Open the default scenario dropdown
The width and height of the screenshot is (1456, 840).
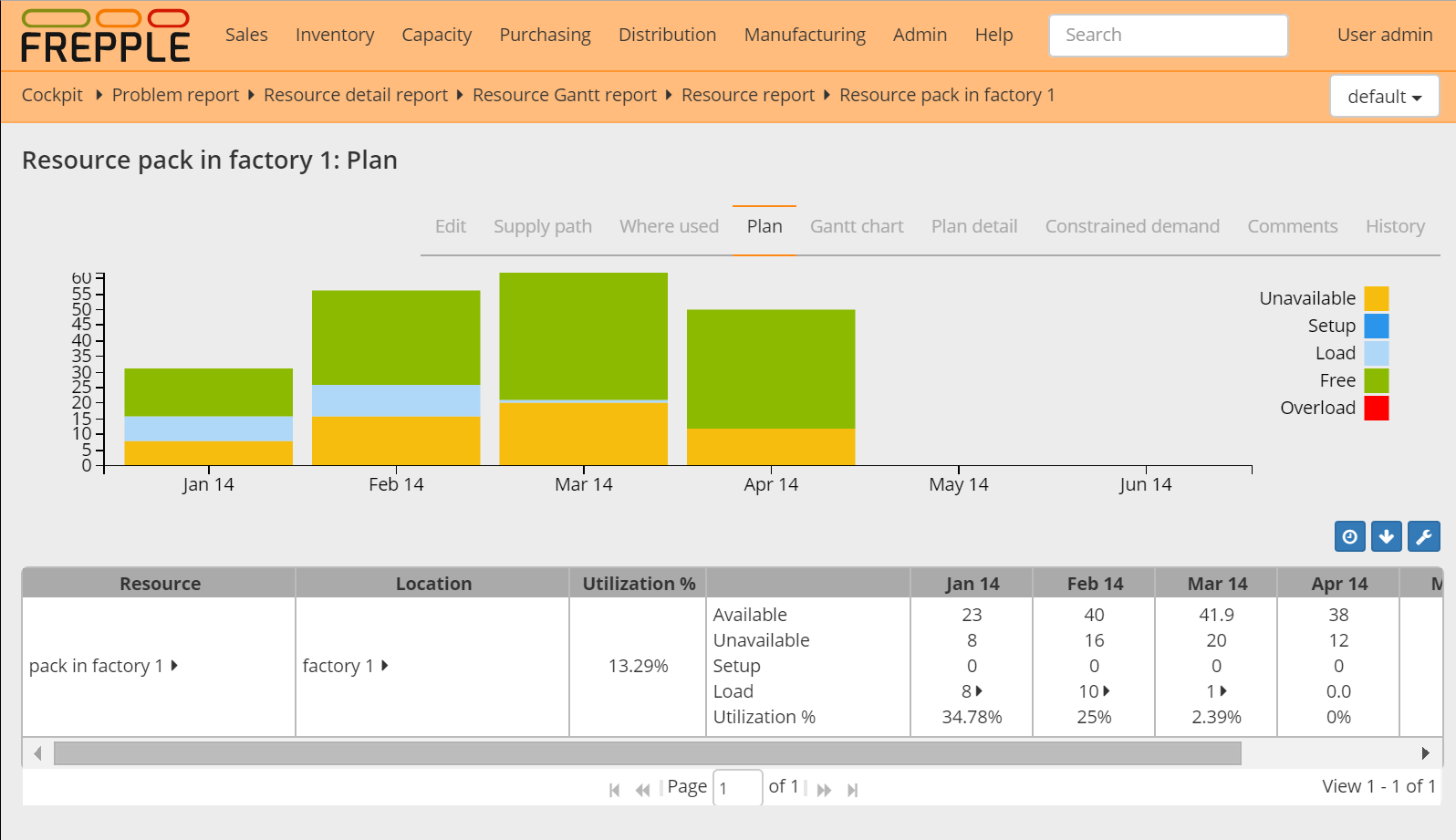(1384, 97)
